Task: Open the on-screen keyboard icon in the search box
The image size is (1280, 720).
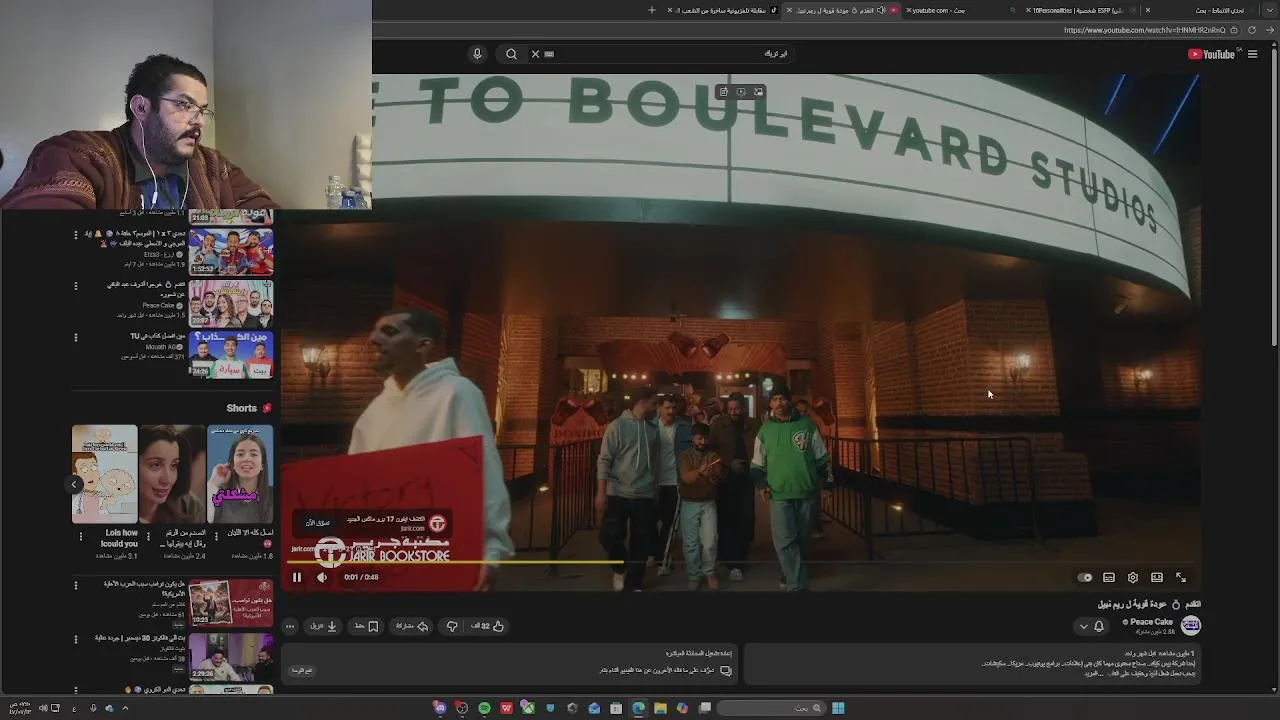Action: [549, 54]
